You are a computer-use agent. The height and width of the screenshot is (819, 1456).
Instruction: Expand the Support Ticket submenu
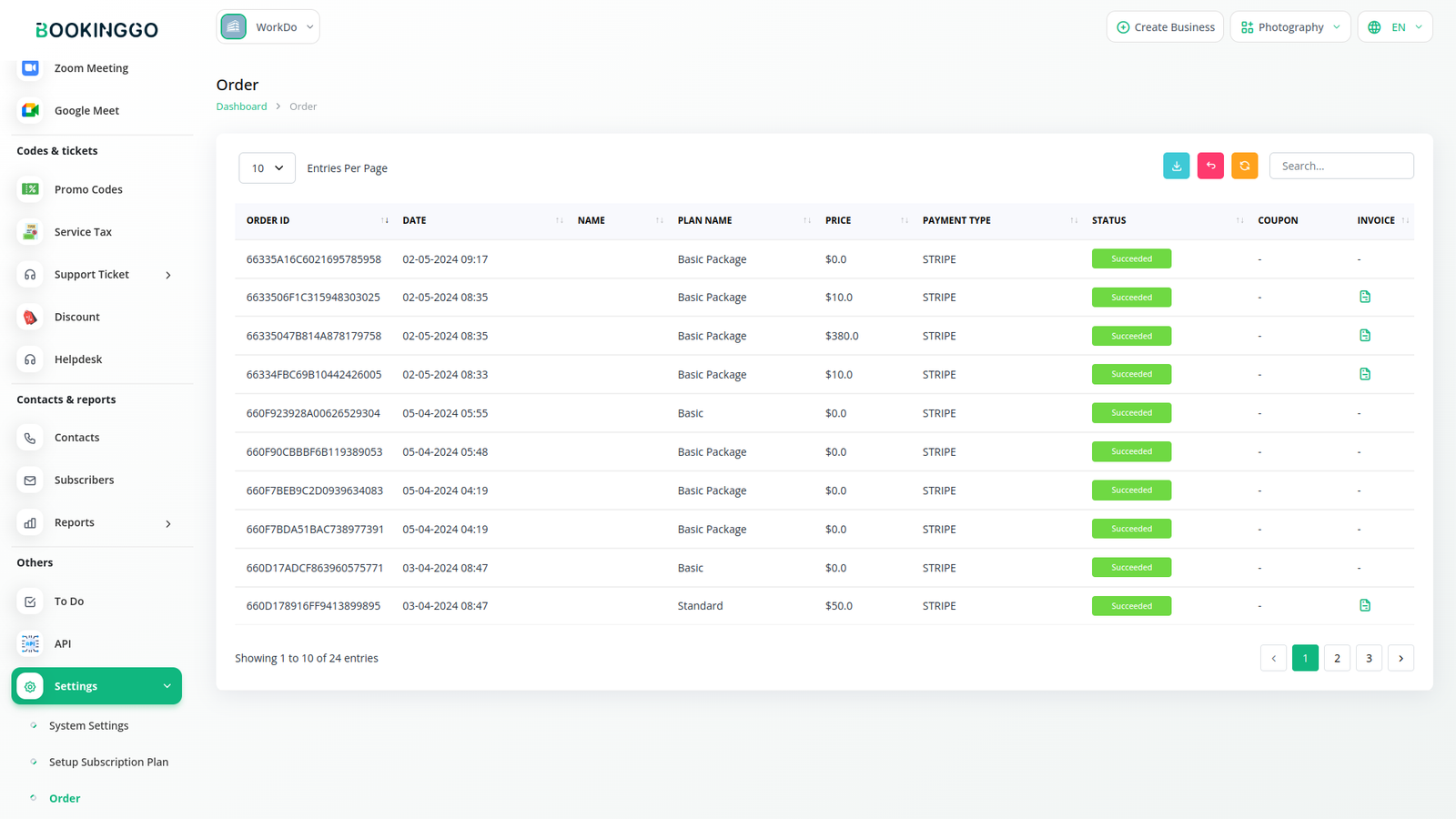pyautogui.click(x=168, y=275)
